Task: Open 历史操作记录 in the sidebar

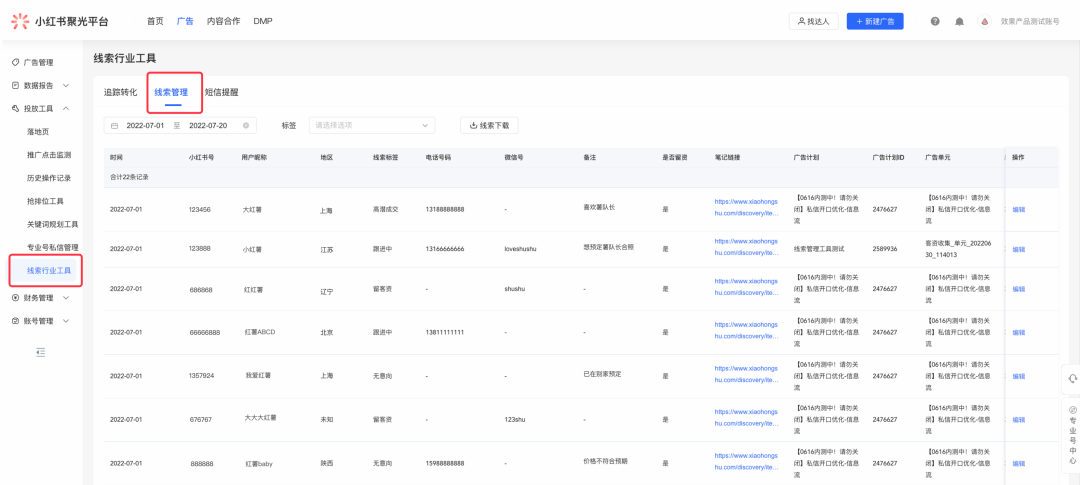Action: 49,178
